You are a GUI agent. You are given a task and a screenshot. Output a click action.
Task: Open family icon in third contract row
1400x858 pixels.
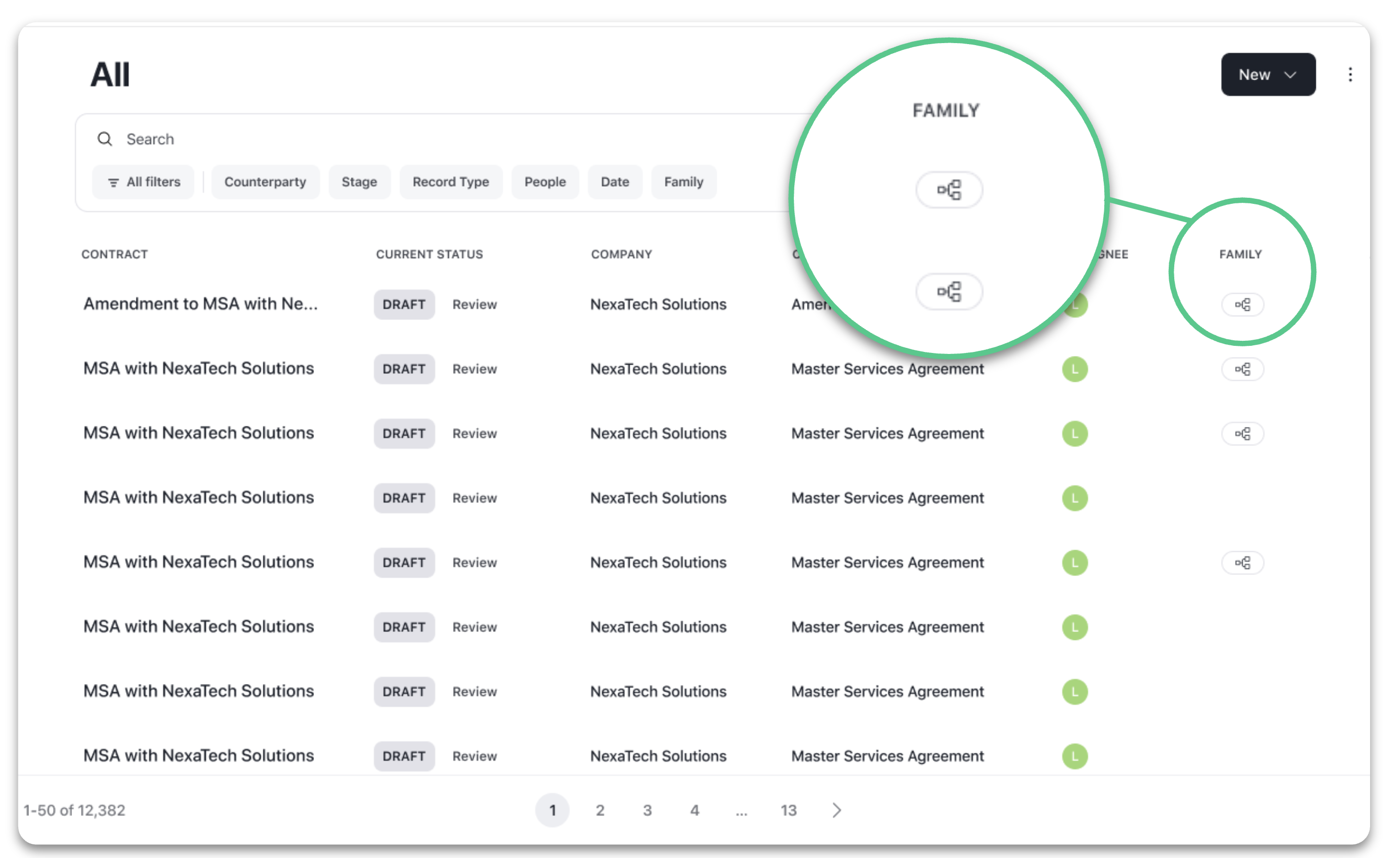click(x=1242, y=434)
